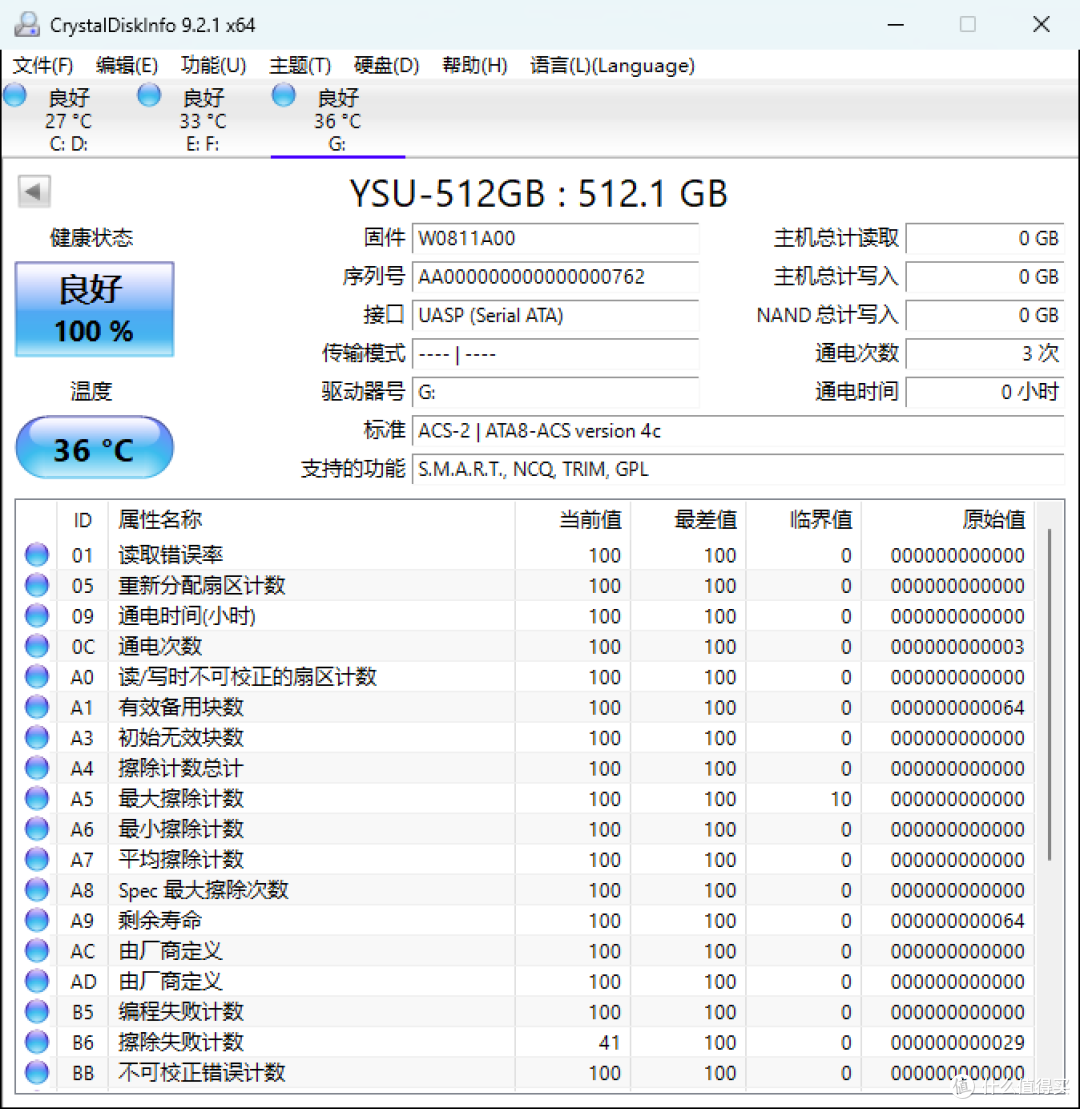Open the 功能(U) menu
The height and width of the screenshot is (1109, 1080).
pyautogui.click(x=213, y=66)
